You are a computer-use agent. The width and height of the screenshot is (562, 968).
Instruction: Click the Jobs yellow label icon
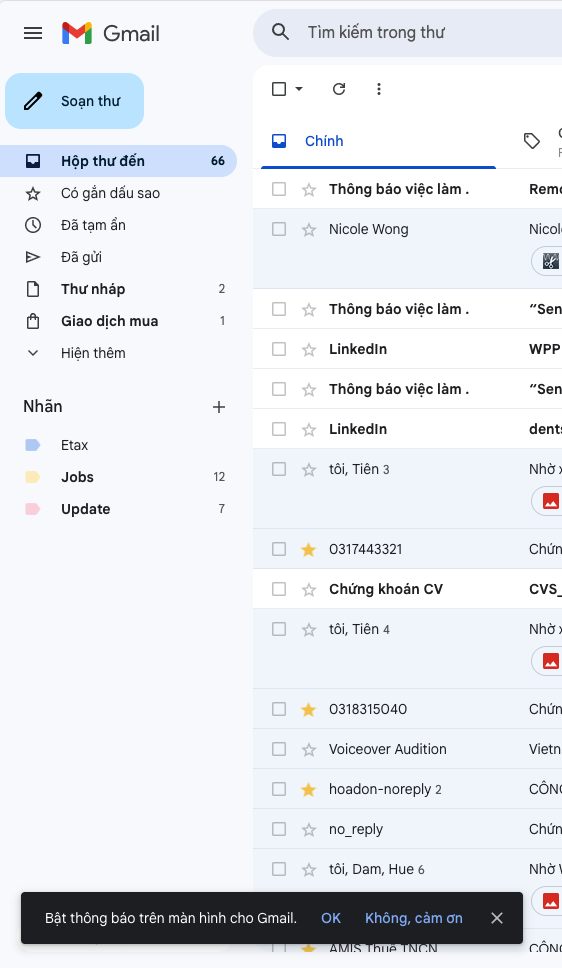click(x=33, y=477)
